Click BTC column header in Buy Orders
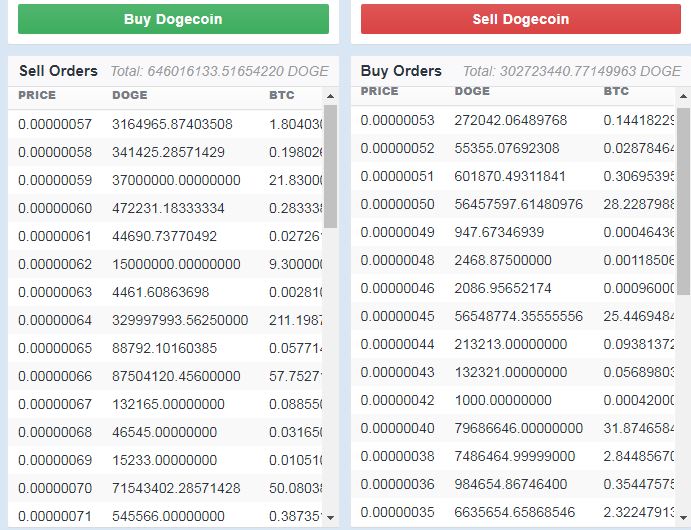Viewport: 691px width, 530px height. coord(616,91)
